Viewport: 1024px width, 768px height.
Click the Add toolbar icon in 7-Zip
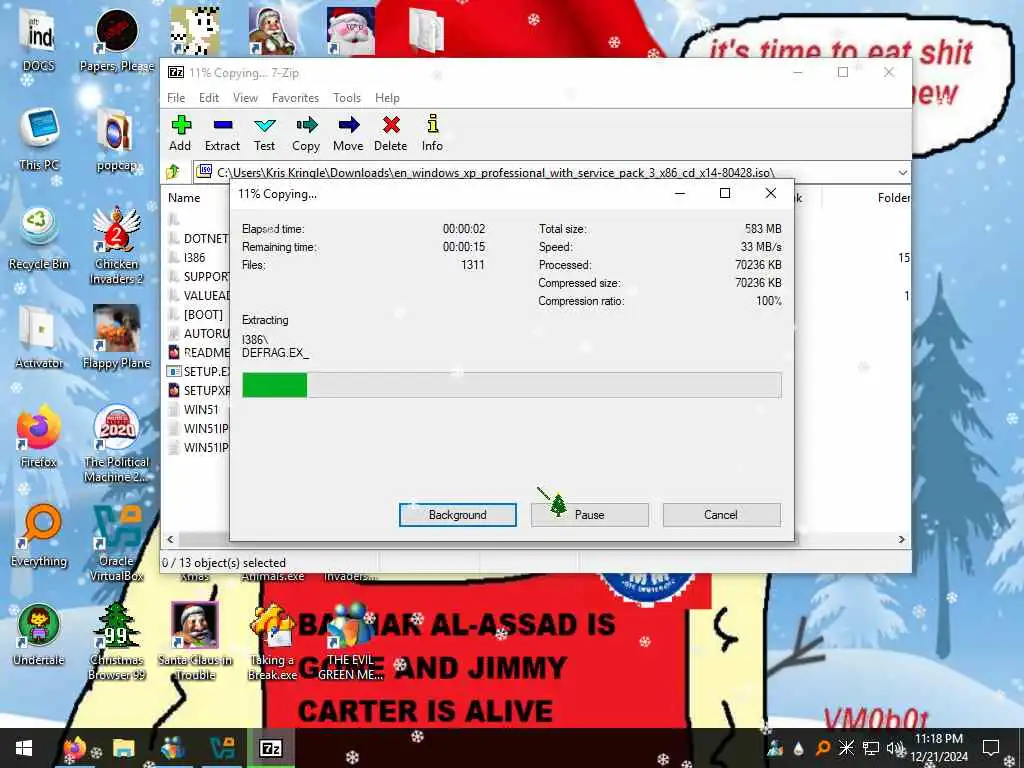tap(180, 133)
